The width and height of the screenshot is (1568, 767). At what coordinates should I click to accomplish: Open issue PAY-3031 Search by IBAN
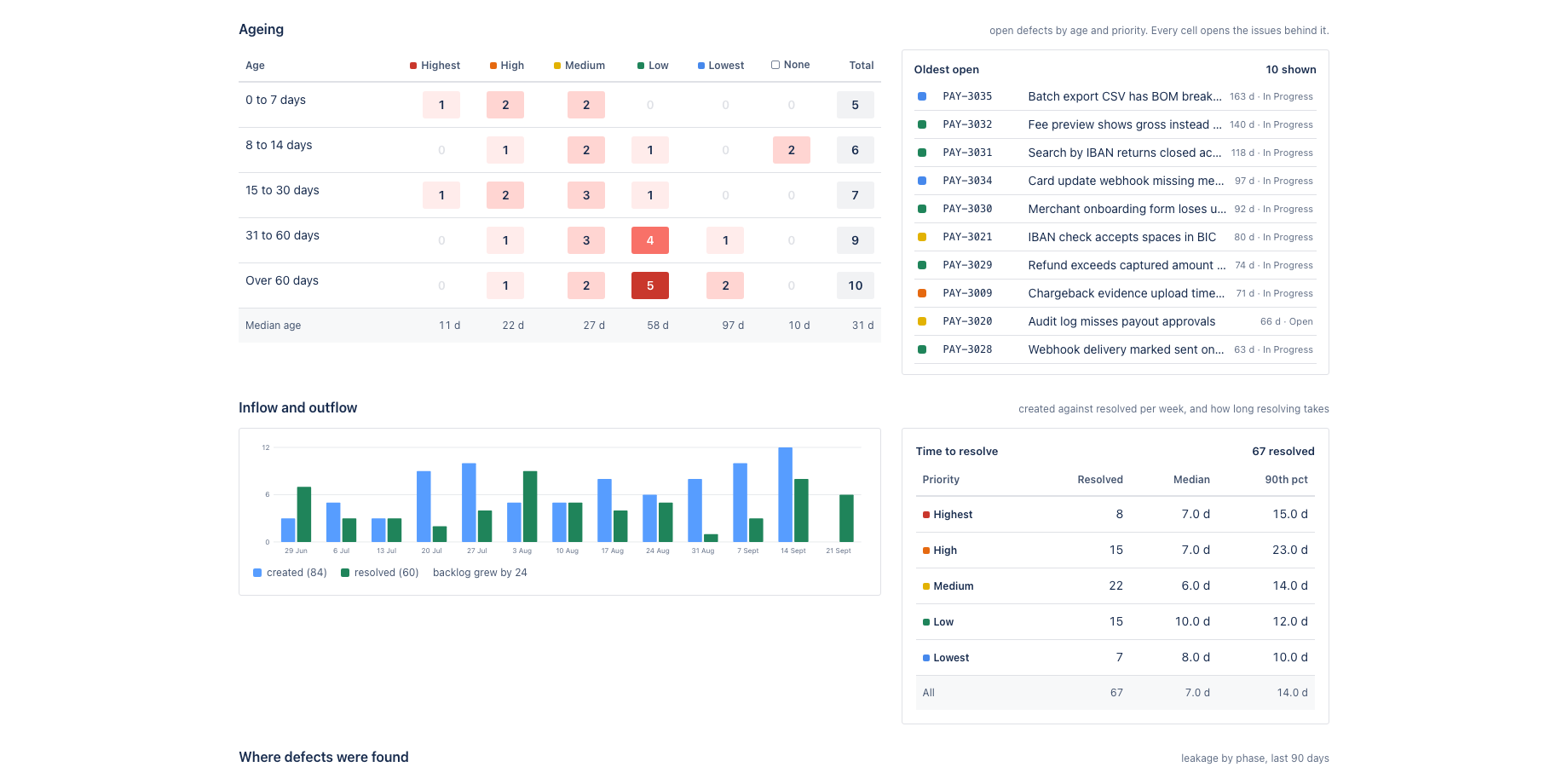click(x=1115, y=153)
